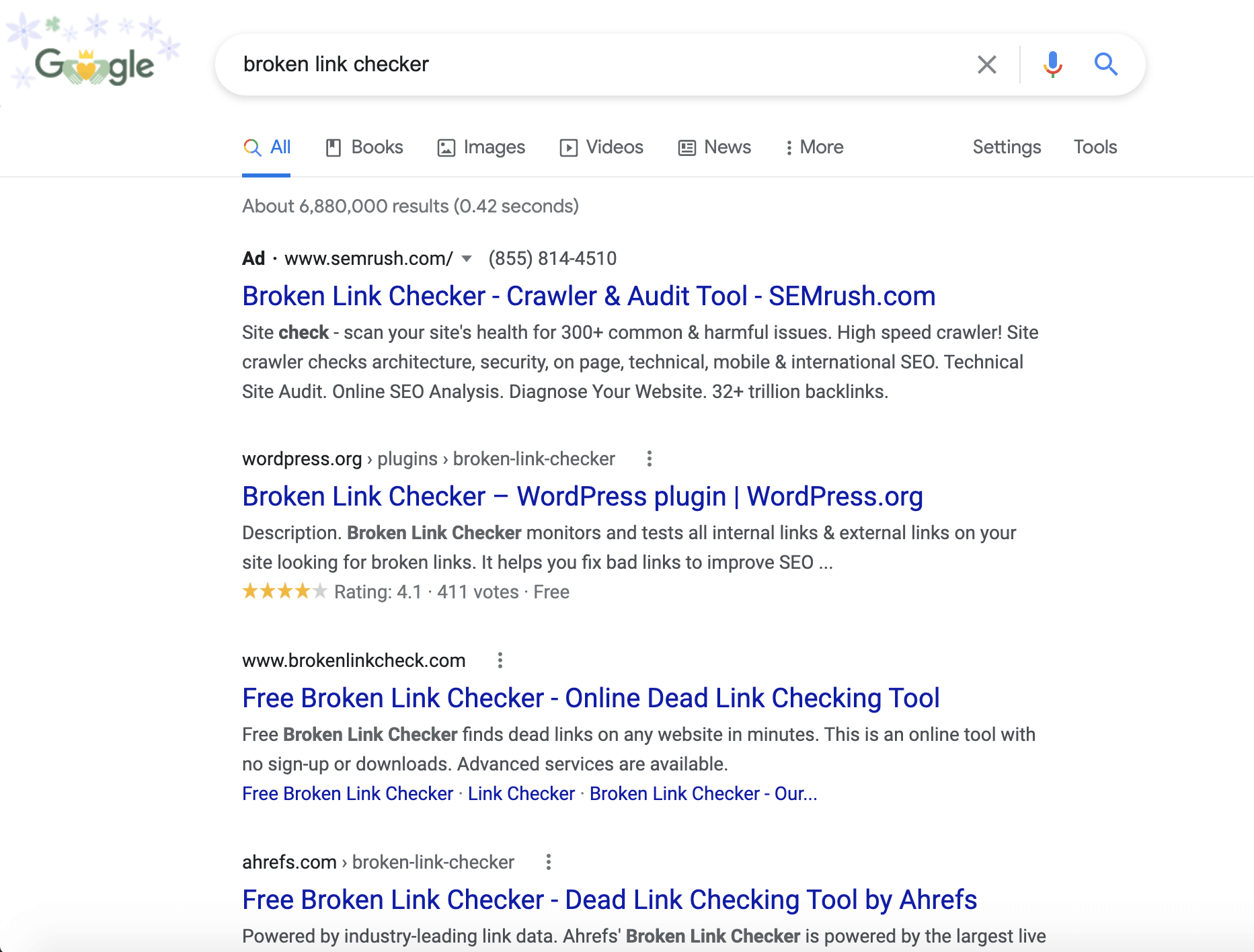Clear the search query with the X icon
Image resolution: width=1254 pixels, height=952 pixels.
[986, 65]
